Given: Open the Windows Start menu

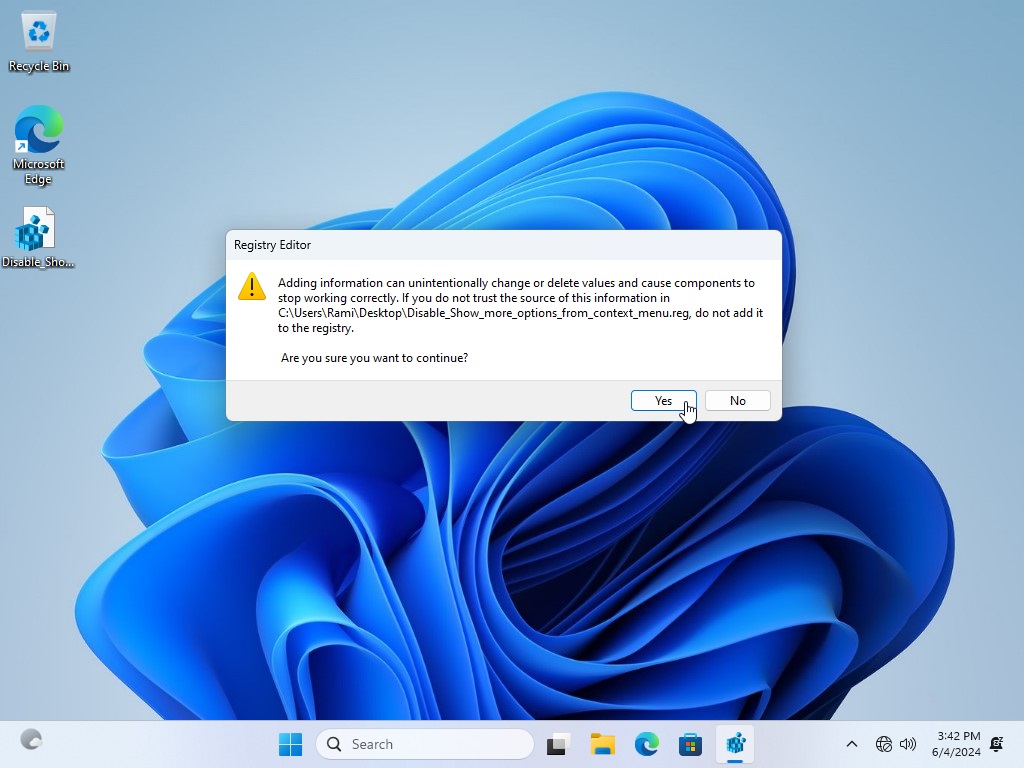Looking at the screenshot, I should 290,744.
